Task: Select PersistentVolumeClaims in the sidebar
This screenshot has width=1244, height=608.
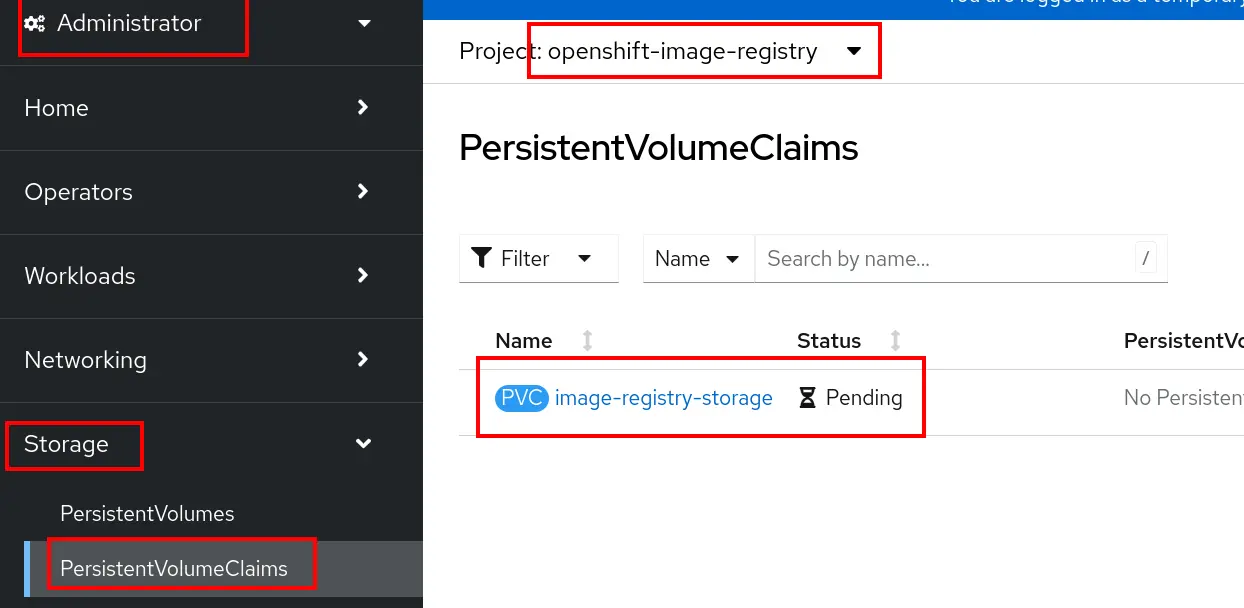Action: [x=174, y=569]
